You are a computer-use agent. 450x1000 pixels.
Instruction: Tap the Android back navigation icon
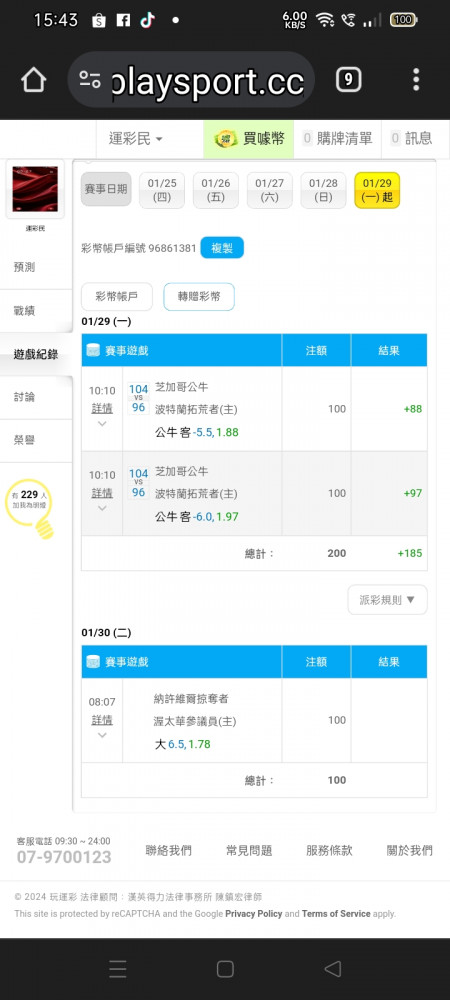332,969
